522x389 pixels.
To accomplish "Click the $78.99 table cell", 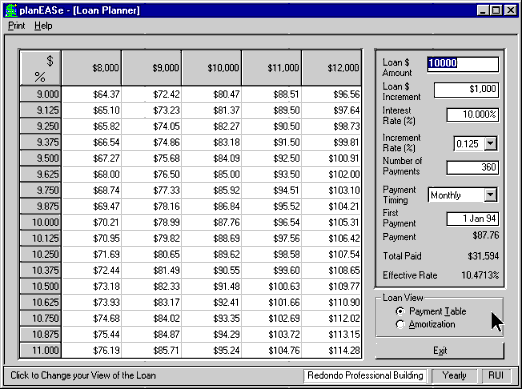I will [x=152, y=222].
